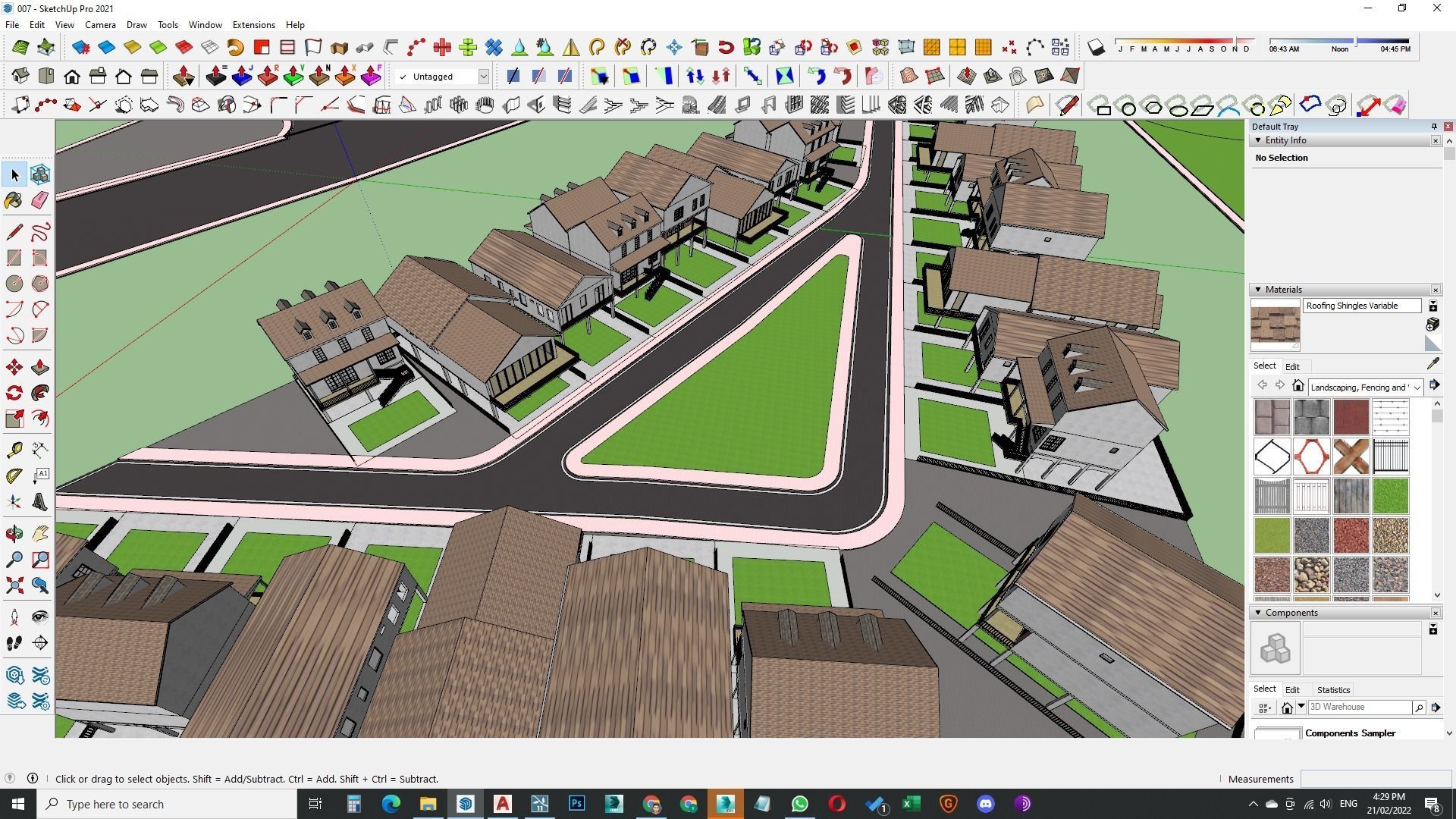Click the Create Material icon
Viewport: 1456px width, 819px height.
[x=1432, y=325]
